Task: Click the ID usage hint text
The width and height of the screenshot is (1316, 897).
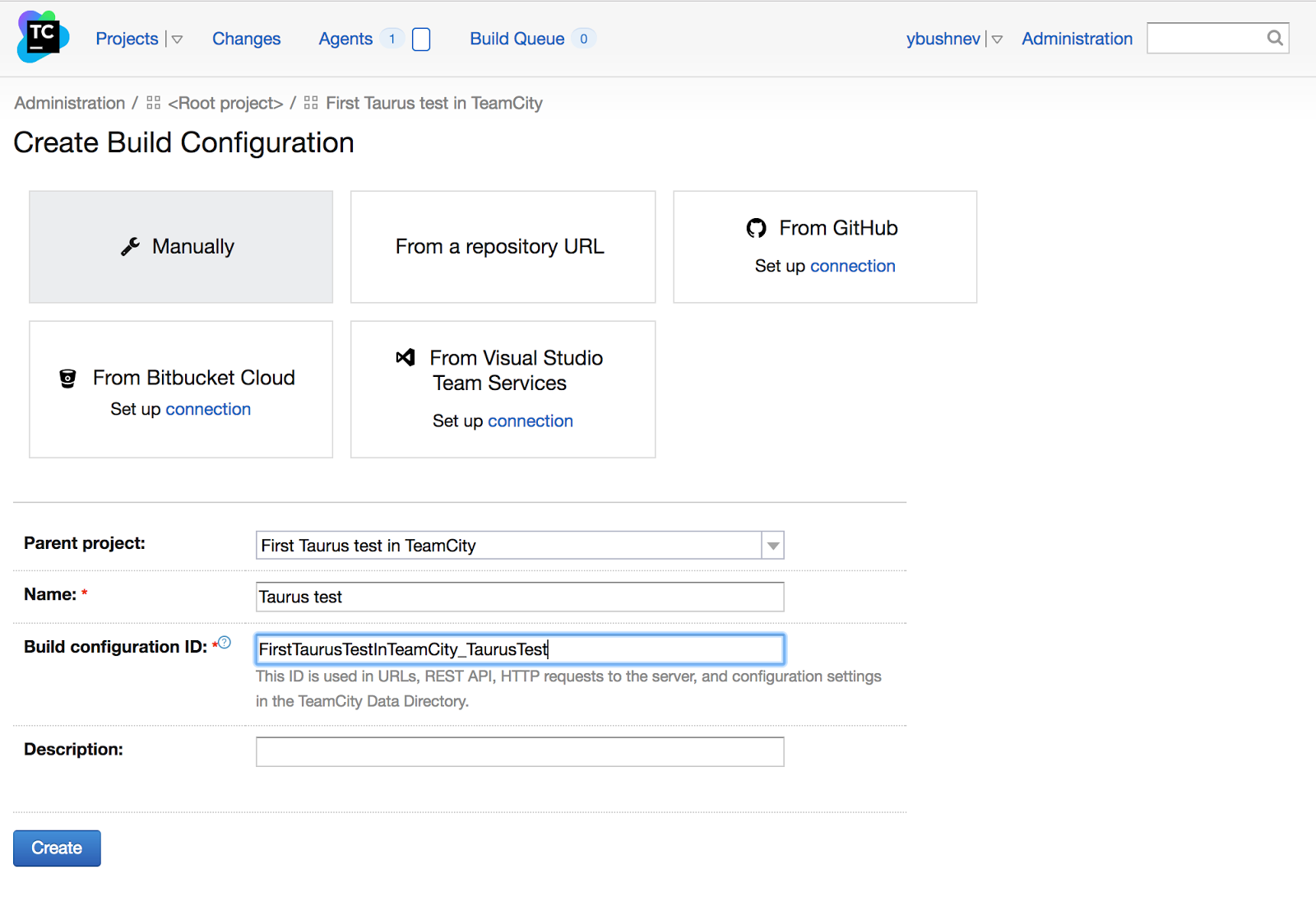Action: [568, 689]
